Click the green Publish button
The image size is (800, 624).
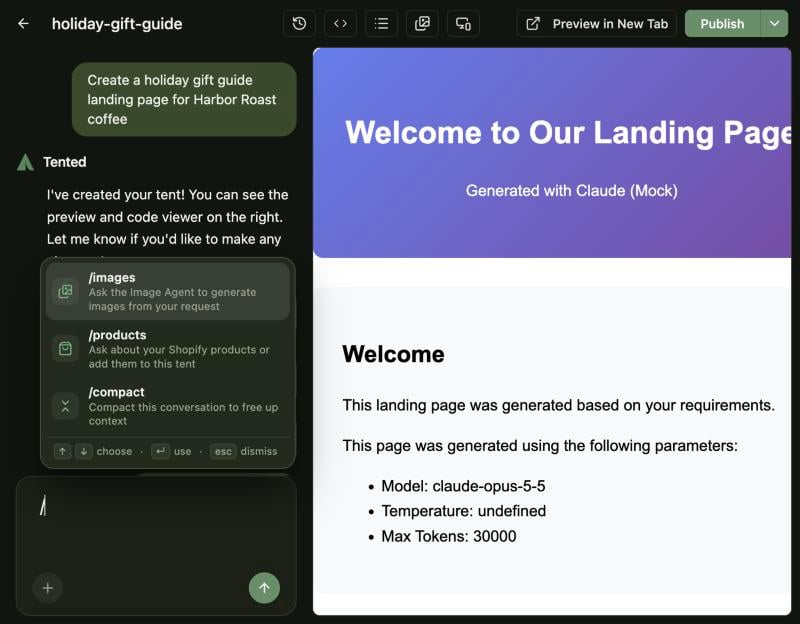[x=722, y=23]
